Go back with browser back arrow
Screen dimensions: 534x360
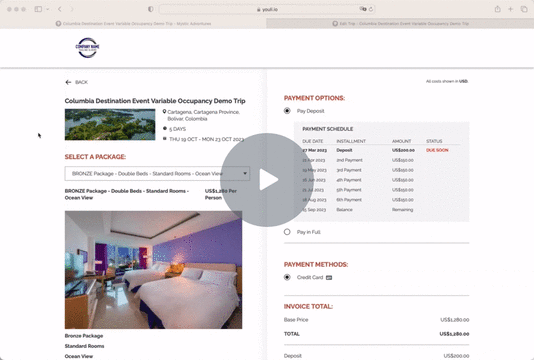[x=60, y=9]
